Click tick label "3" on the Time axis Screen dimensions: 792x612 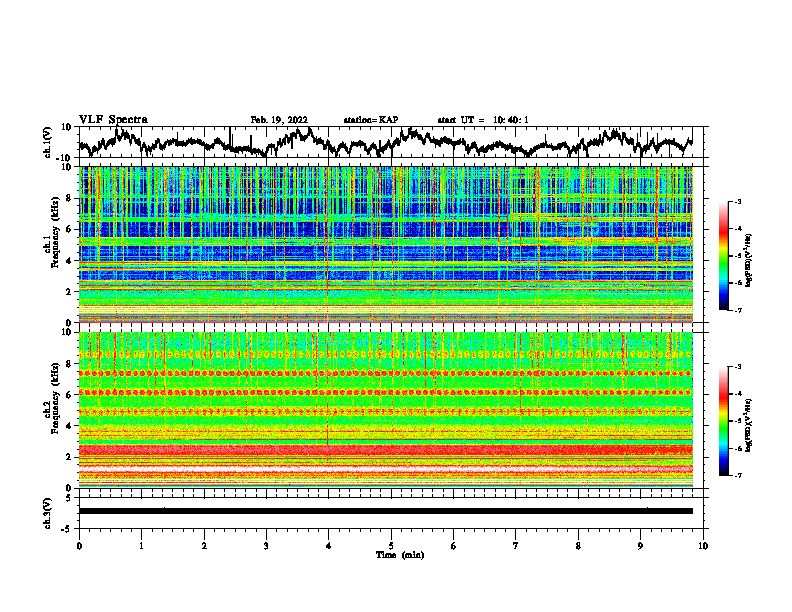point(266,546)
